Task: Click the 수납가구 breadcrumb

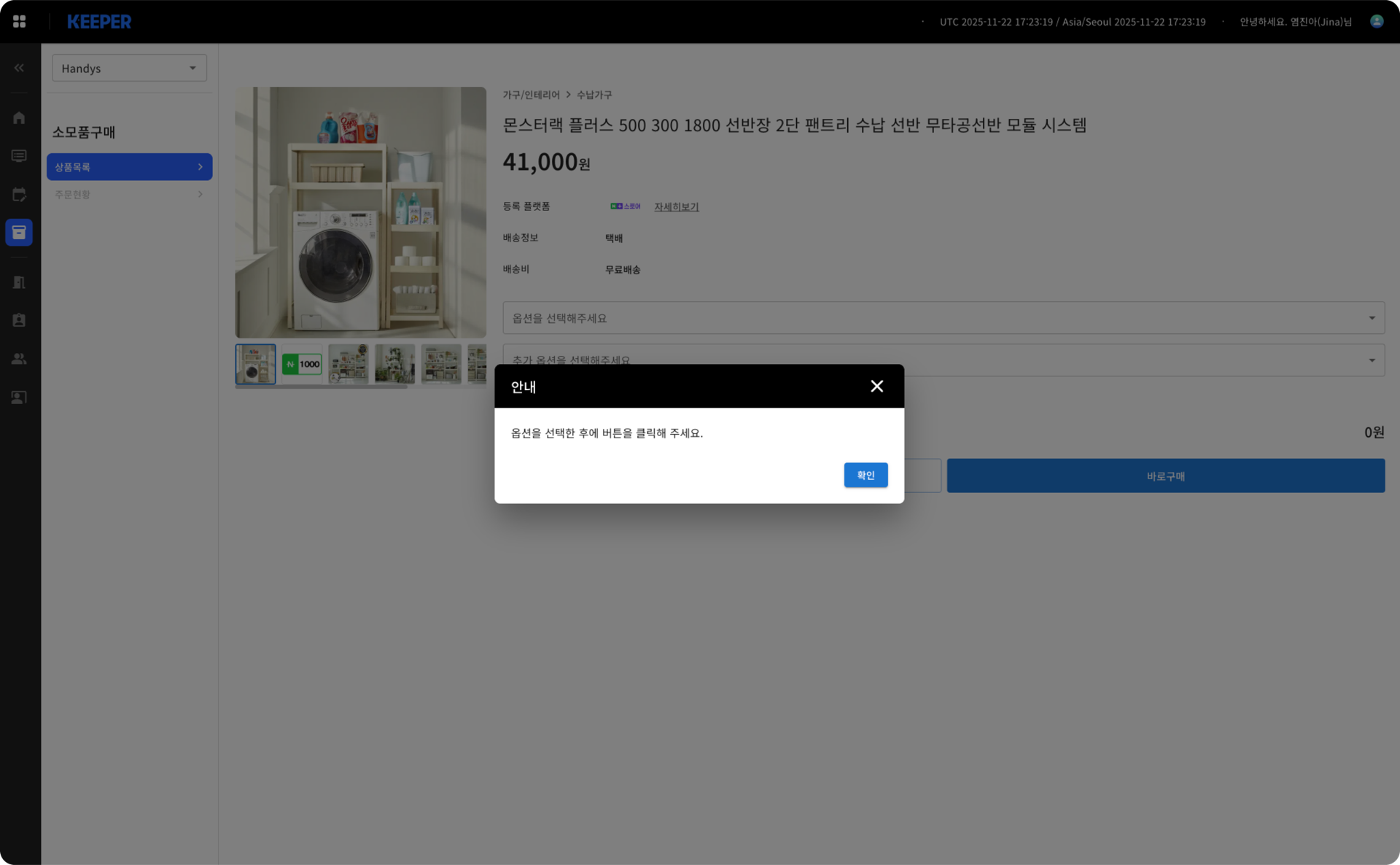Action: click(x=594, y=96)
